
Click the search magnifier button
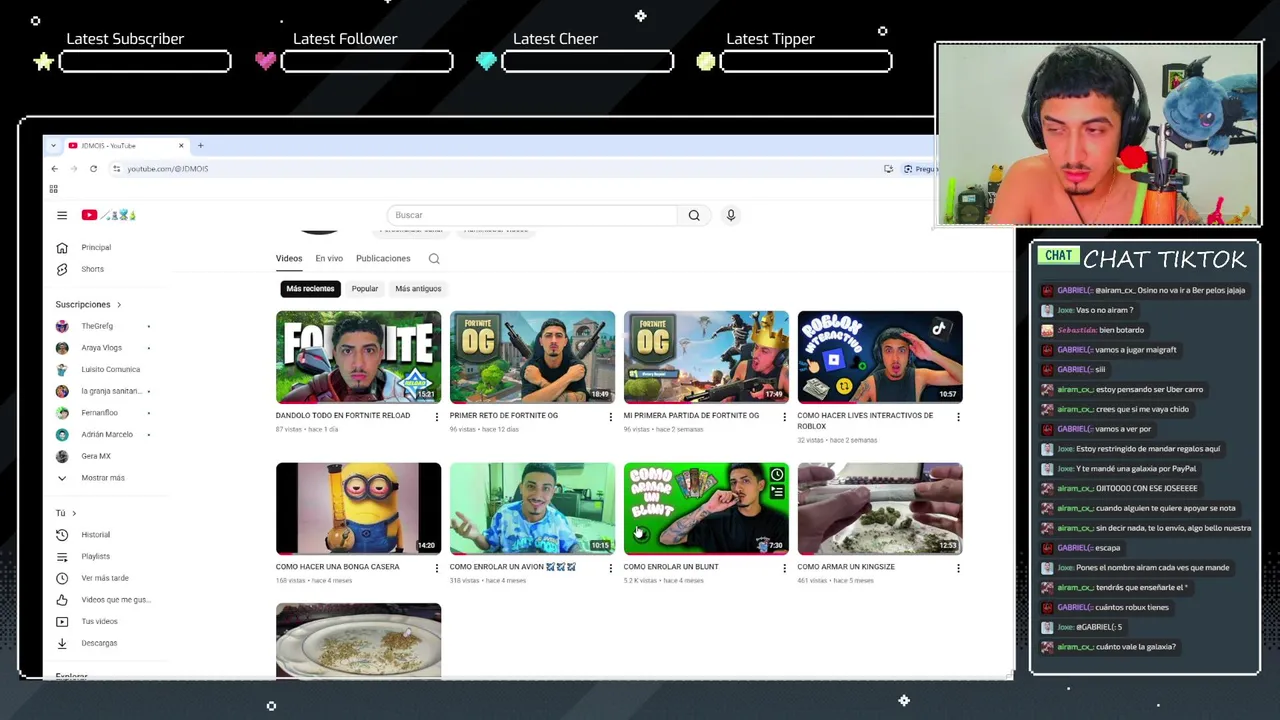(694, 215)
